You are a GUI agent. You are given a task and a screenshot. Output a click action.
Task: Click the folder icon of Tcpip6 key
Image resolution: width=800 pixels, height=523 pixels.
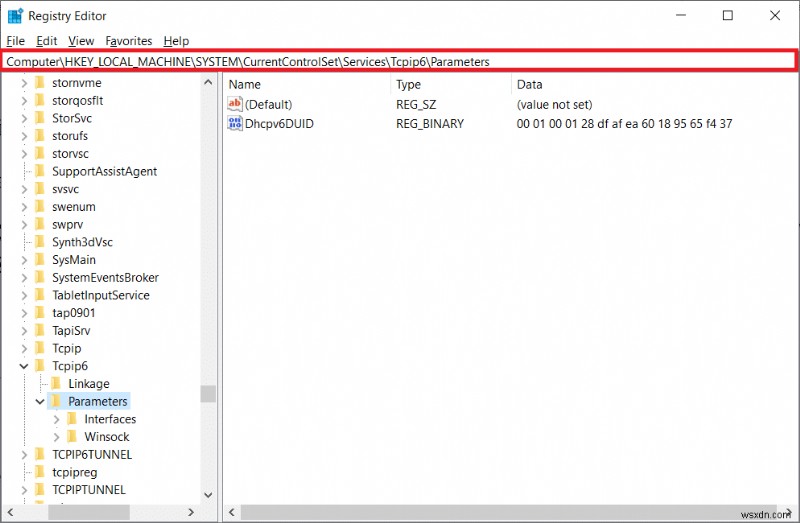coord(40,366)
